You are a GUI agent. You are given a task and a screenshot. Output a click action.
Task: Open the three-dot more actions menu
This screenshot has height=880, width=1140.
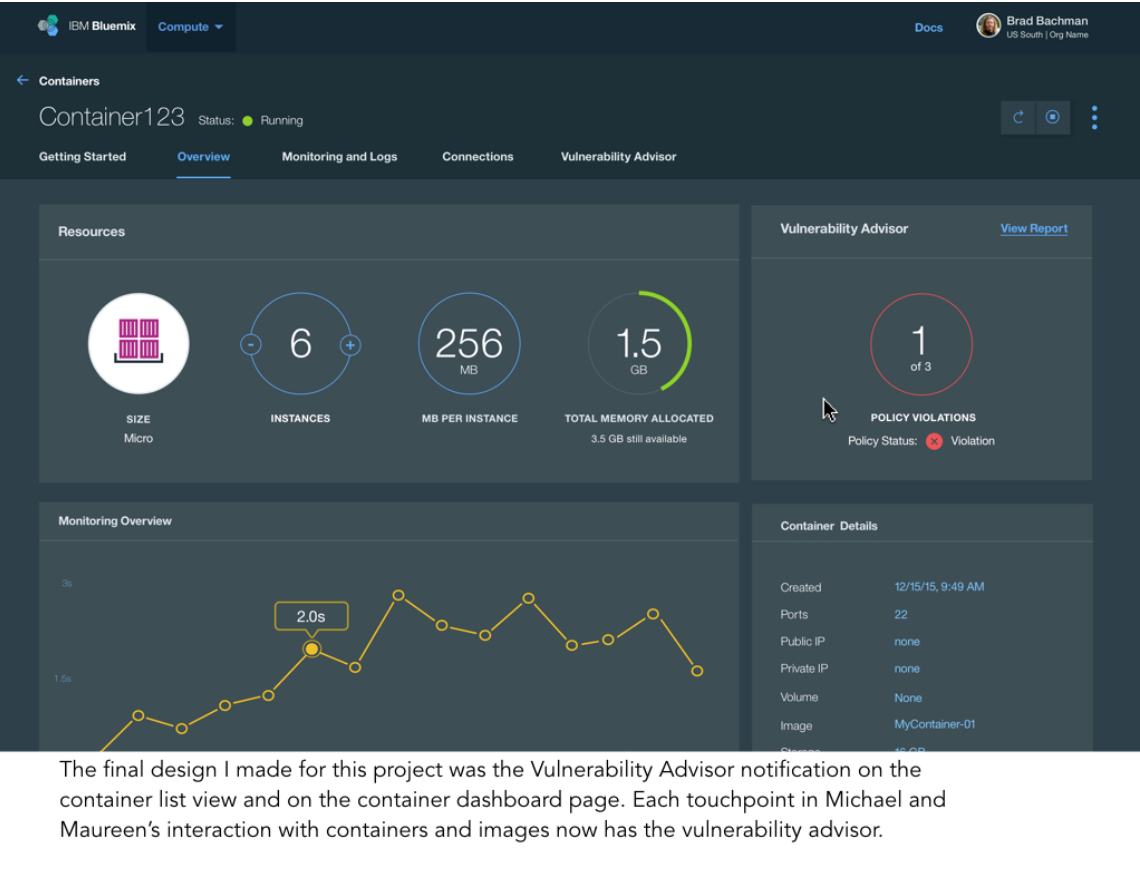[x=1094, y=118]
